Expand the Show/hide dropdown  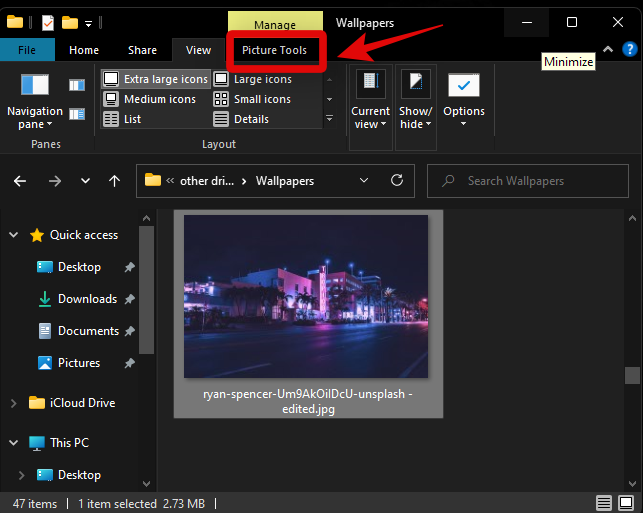pyautogui.click(x=416, y=103)
